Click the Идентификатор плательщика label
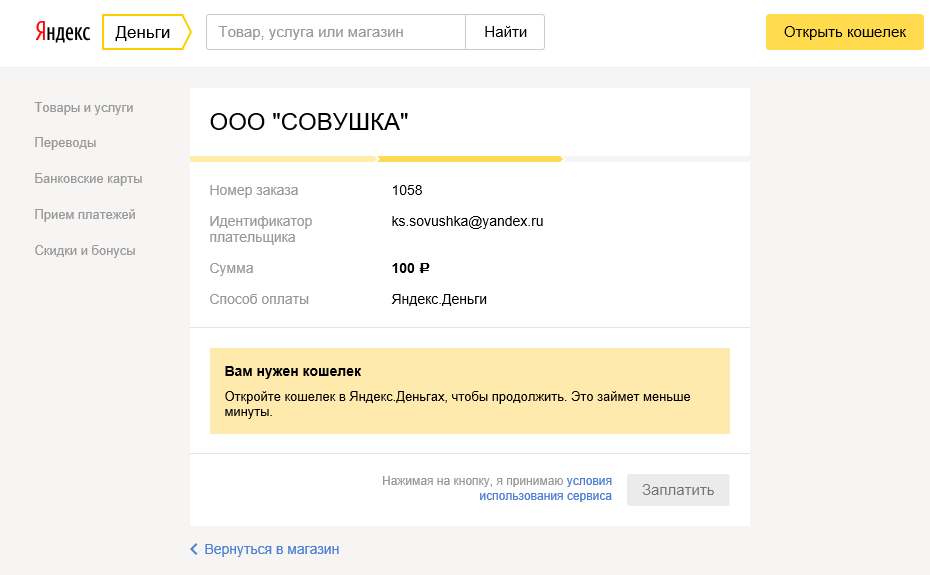Viewport: 930px width, 575px height. click(261, 229)
